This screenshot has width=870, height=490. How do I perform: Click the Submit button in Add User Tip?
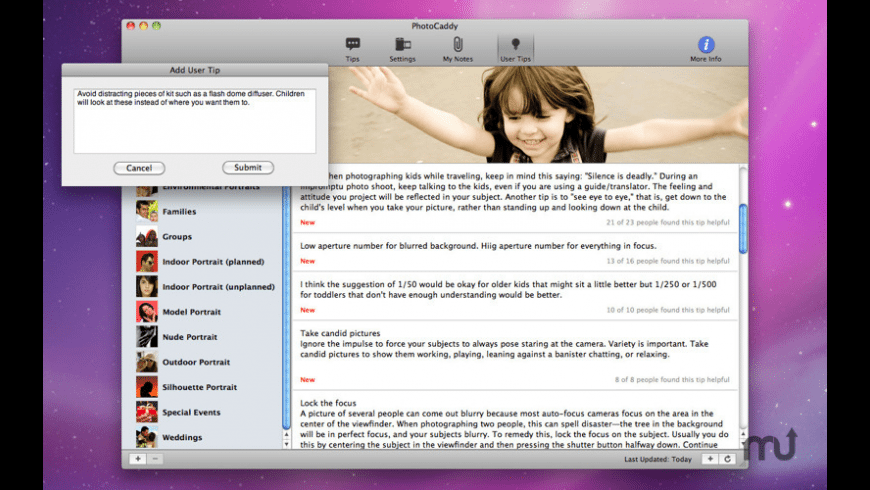point(248,168)
